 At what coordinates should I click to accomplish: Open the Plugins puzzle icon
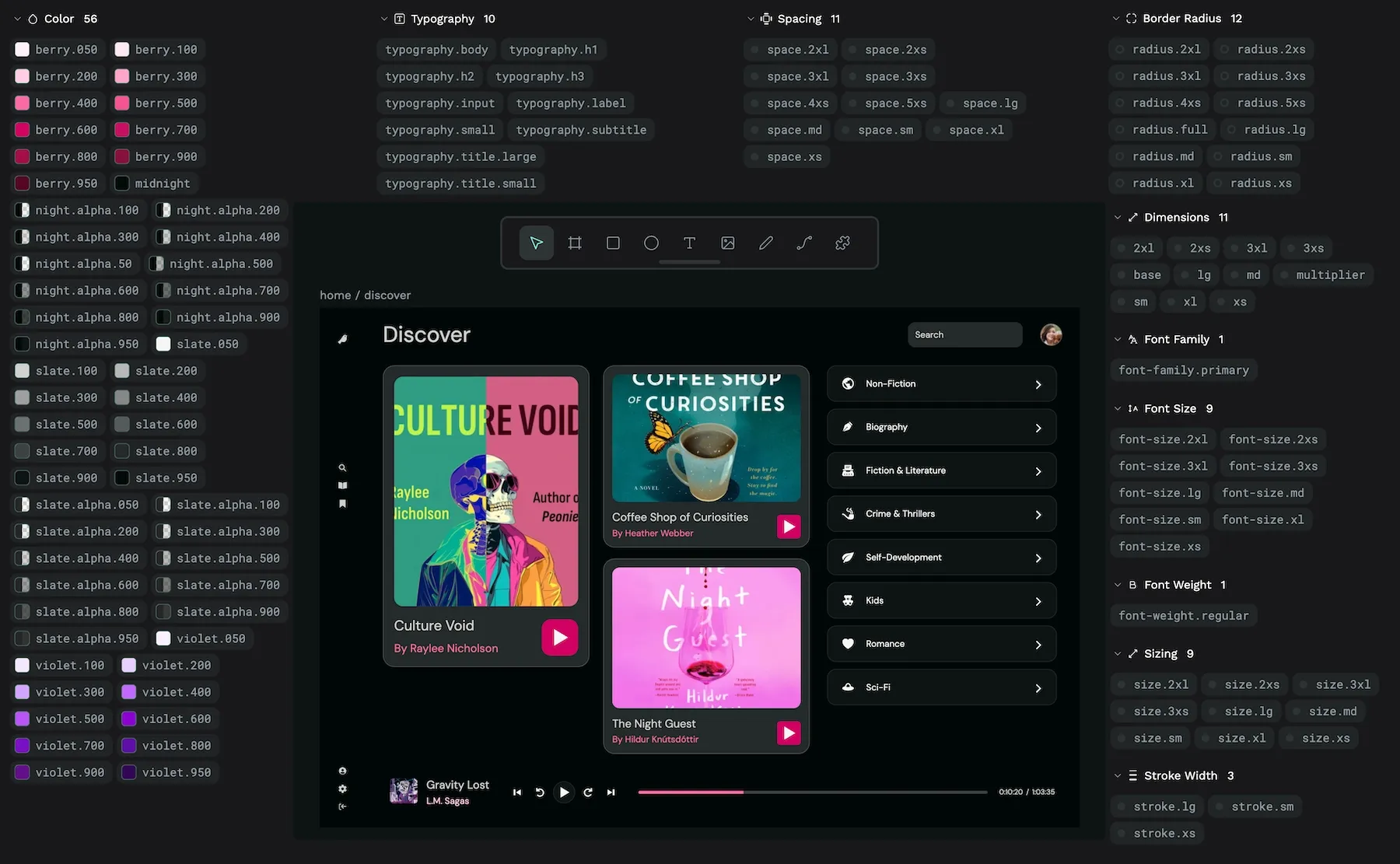point(842,243)
